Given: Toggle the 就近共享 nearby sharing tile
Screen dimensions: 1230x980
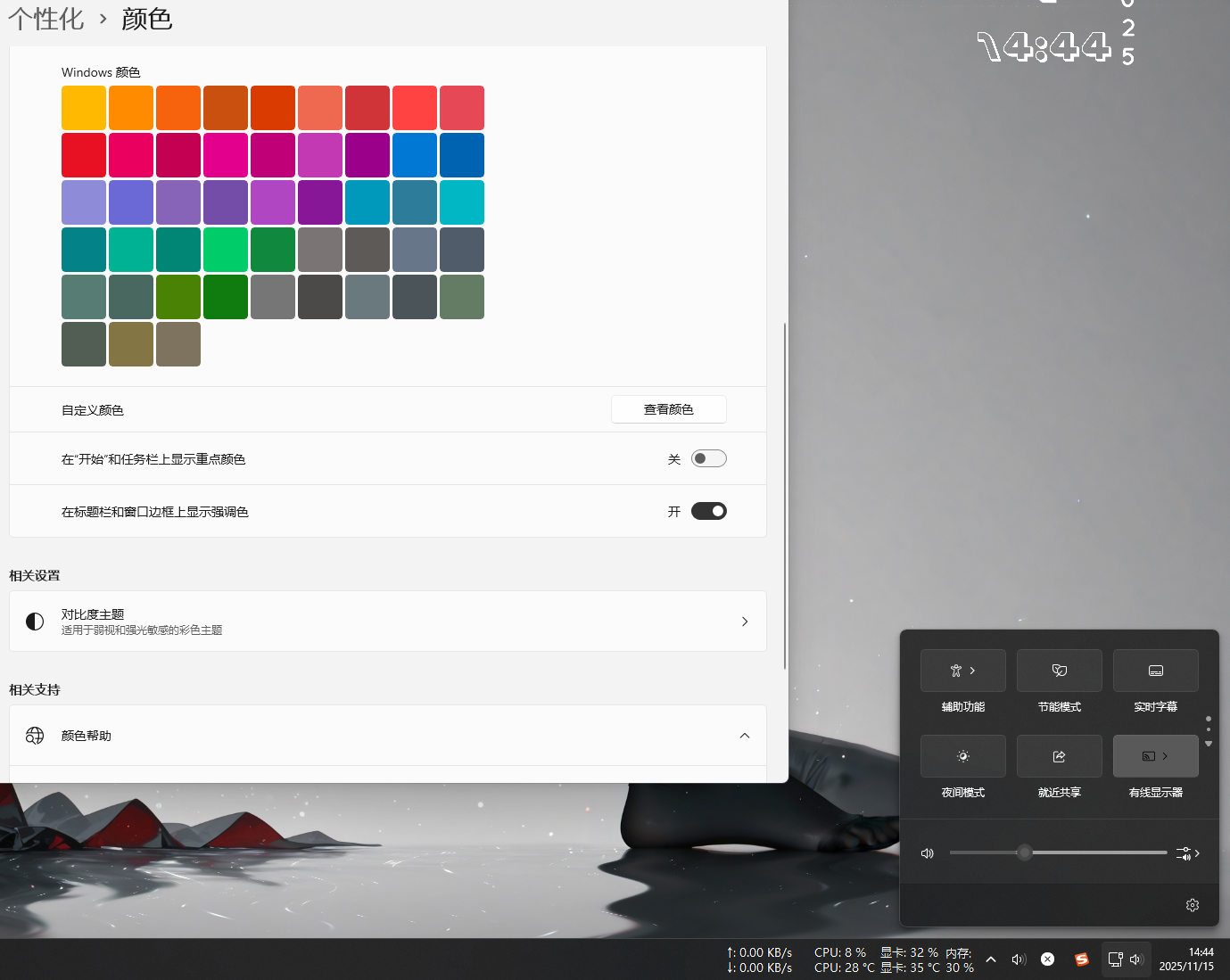Looking at the screenshot, I should coord(1059,756).
